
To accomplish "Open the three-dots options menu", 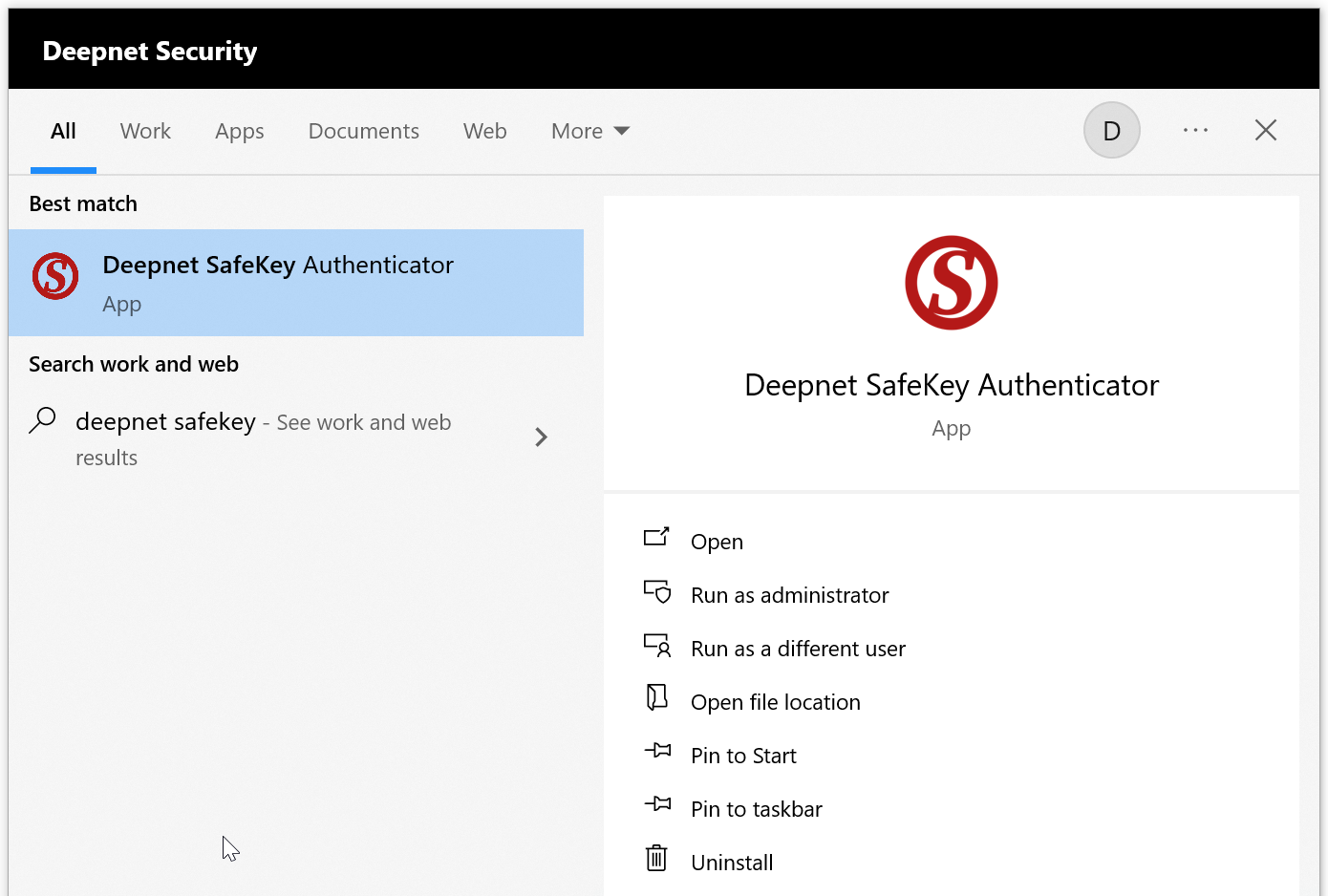I will [x=1195, y=130].
